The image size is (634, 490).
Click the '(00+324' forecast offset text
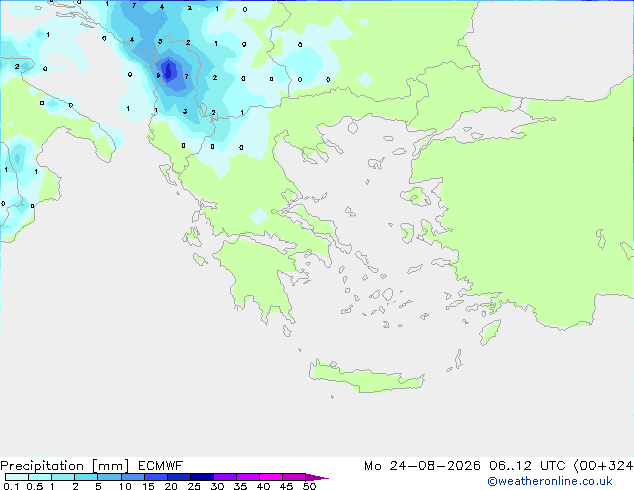tap(603, 466)
